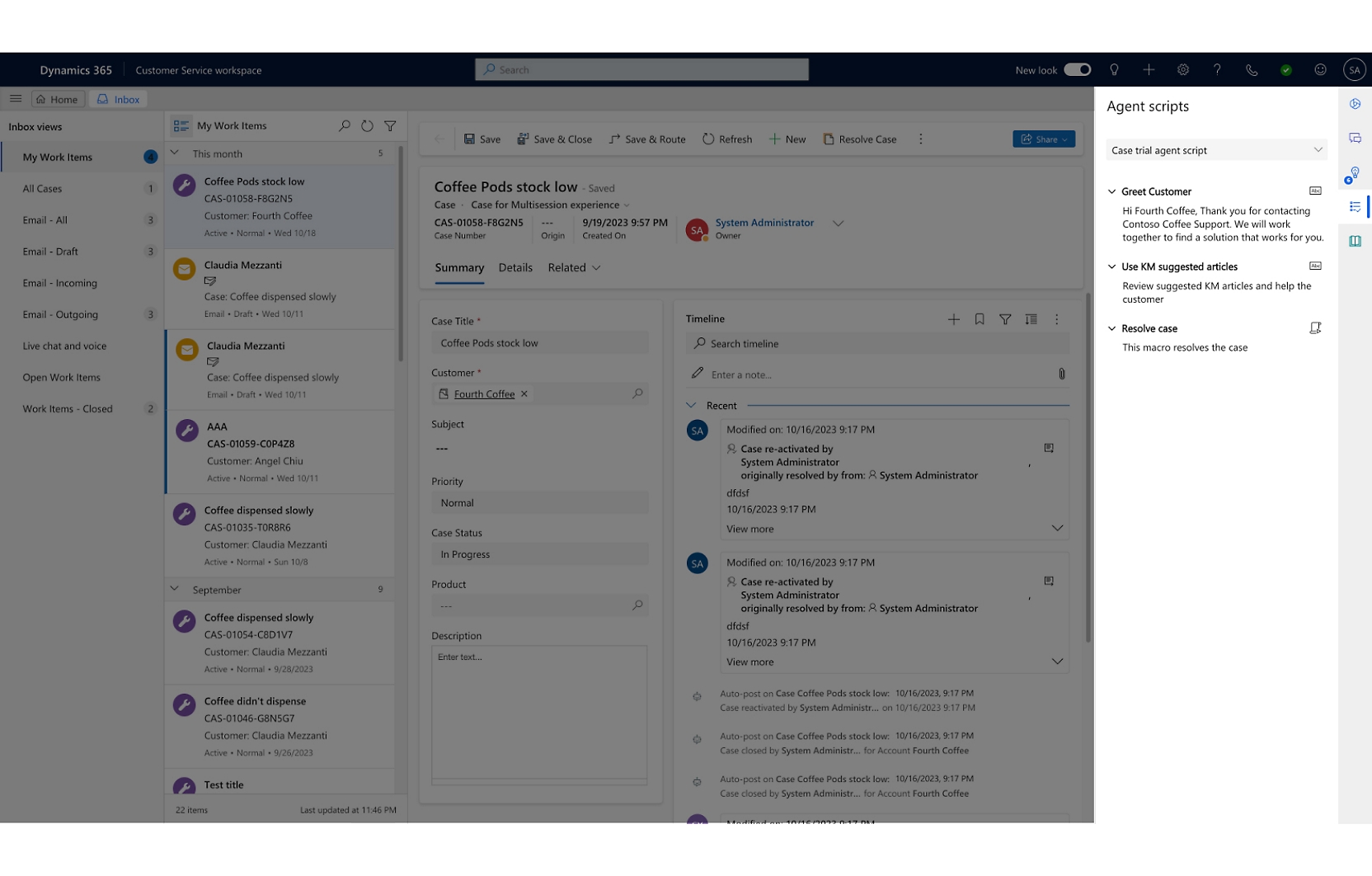Open the Priority dropdown showing Normal
The width and height of the screenshot is (1372, 876).
(x=539, y=503)
